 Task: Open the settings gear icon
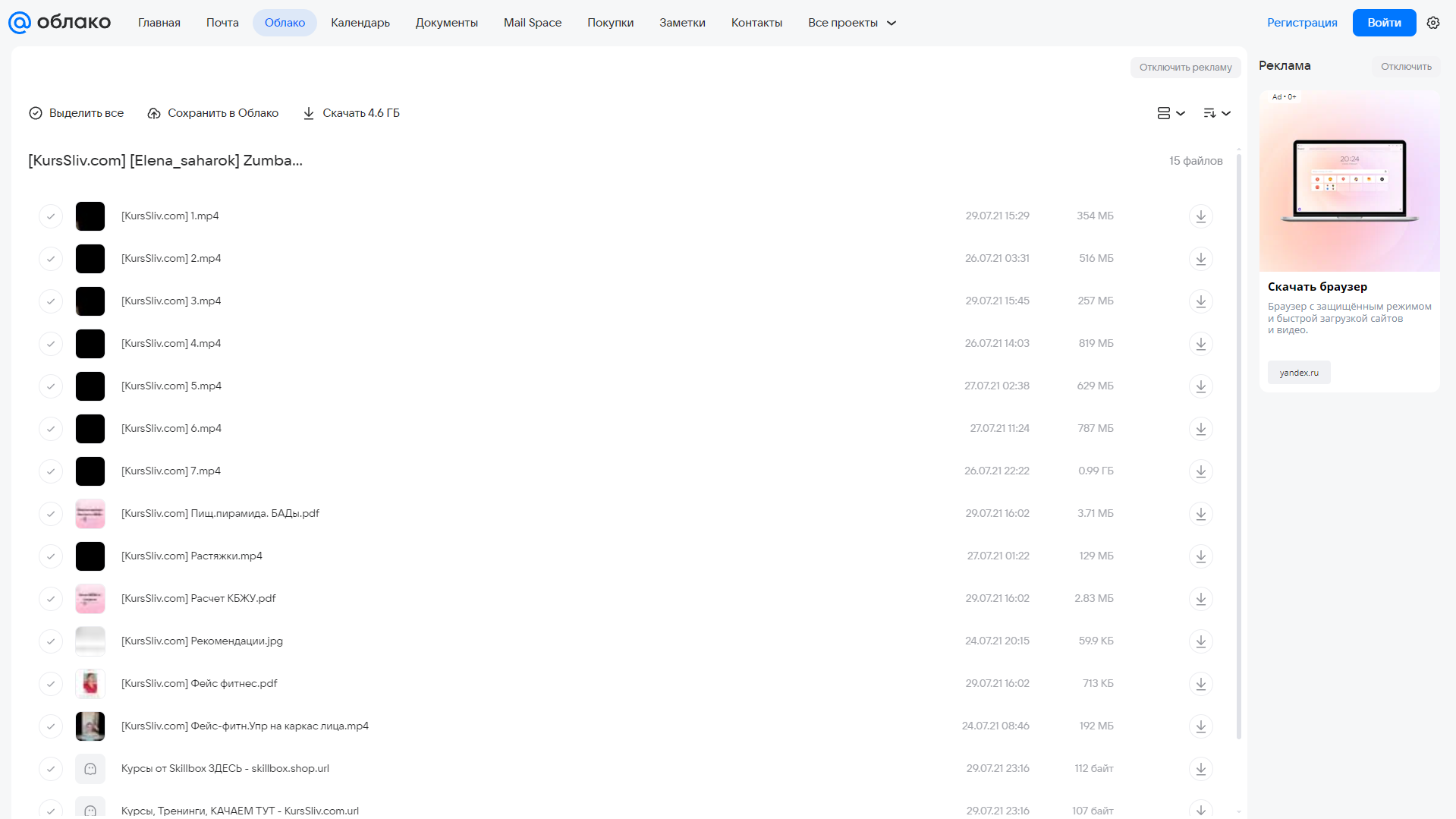(1432, 23)
